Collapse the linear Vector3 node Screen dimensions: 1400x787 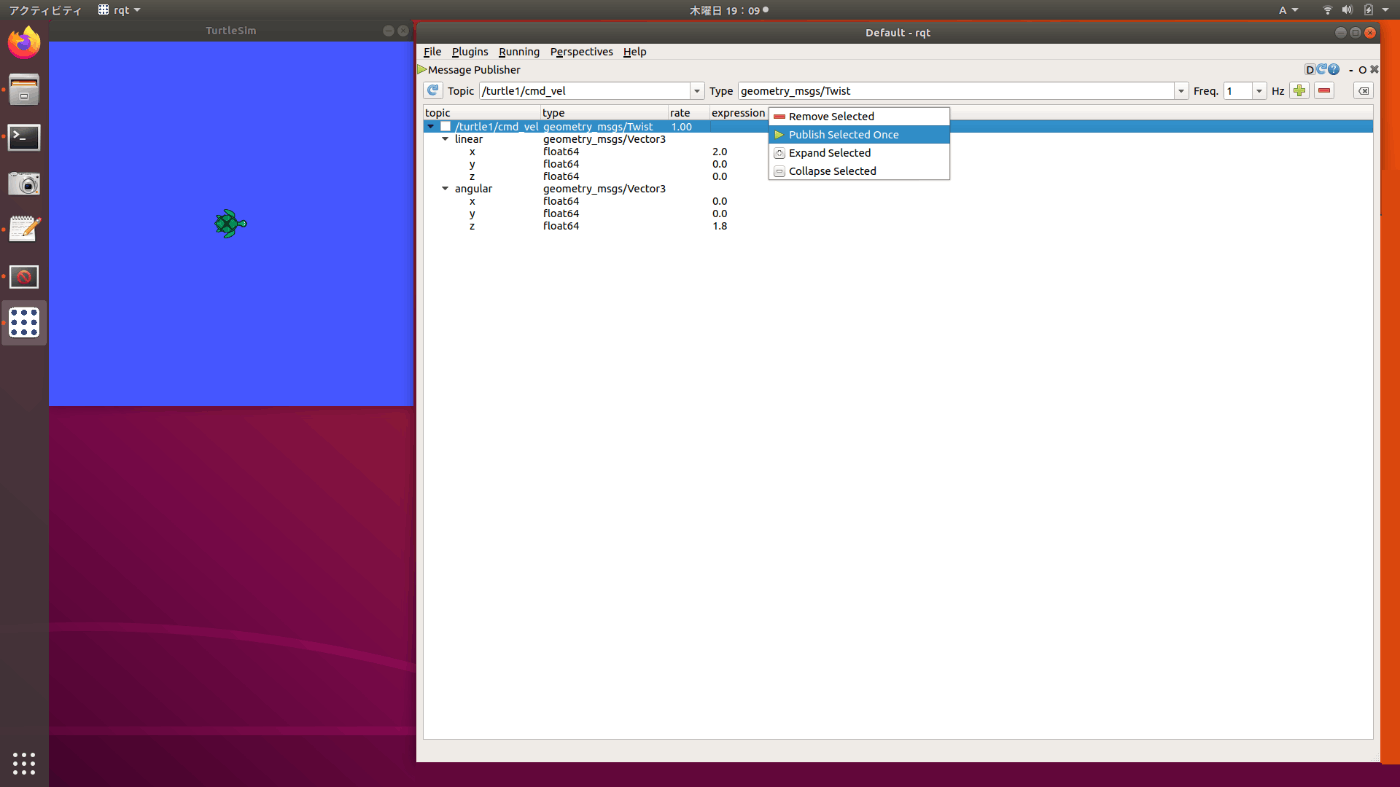[445, 139]
